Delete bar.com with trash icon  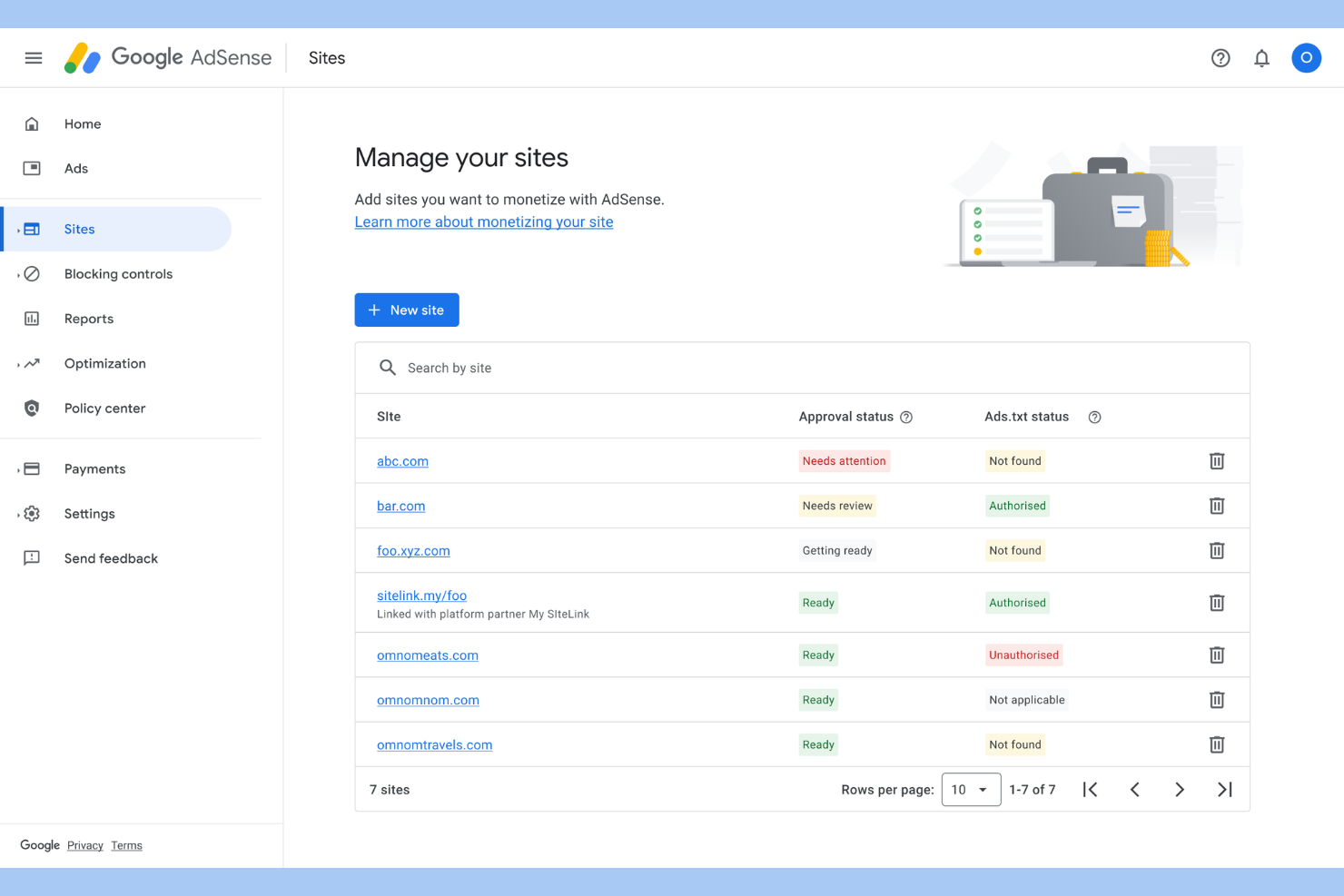tap(1217, 506)
